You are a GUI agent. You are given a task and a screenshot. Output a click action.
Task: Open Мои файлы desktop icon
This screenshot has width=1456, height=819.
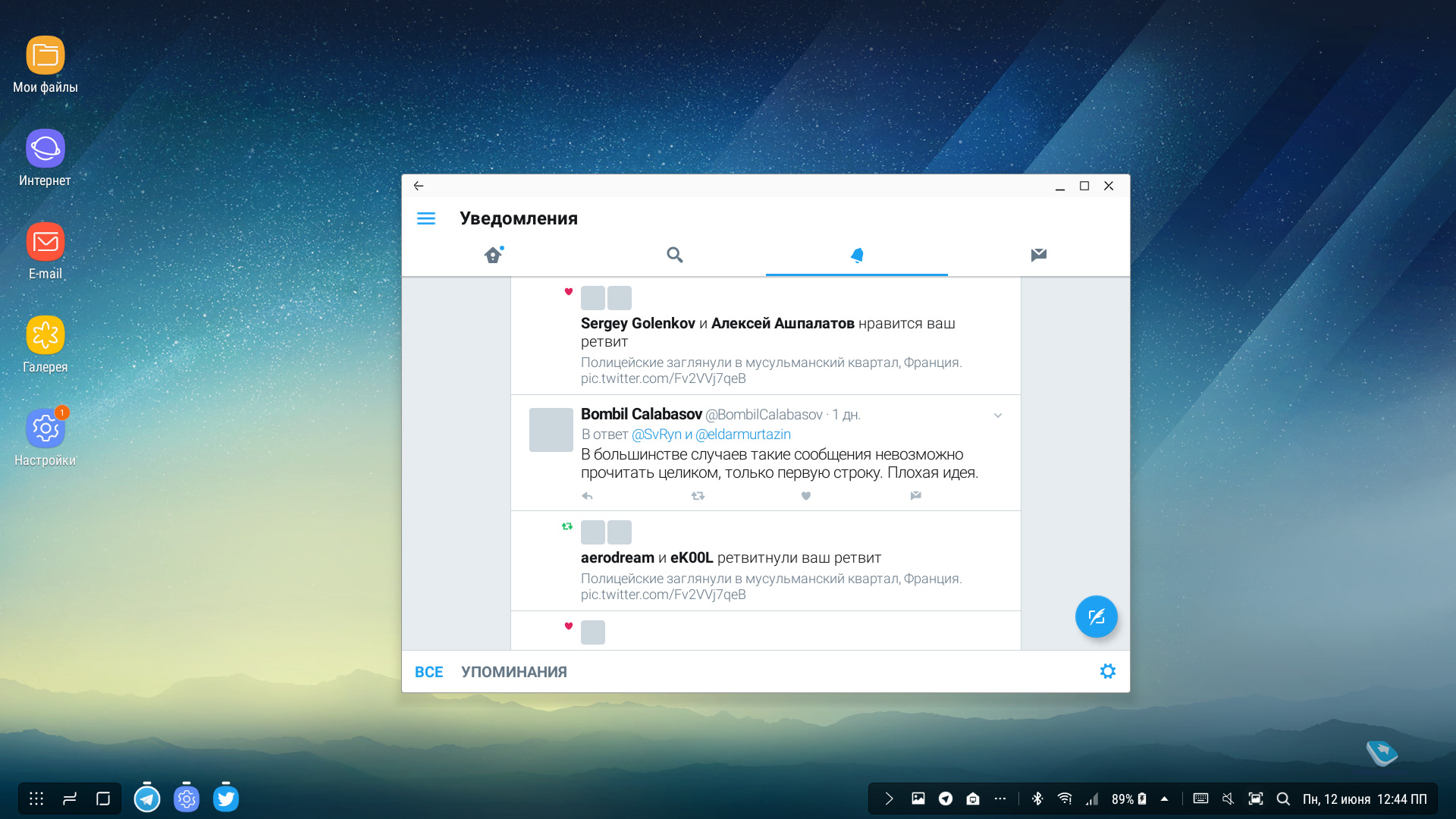click(x=45, y=65)
